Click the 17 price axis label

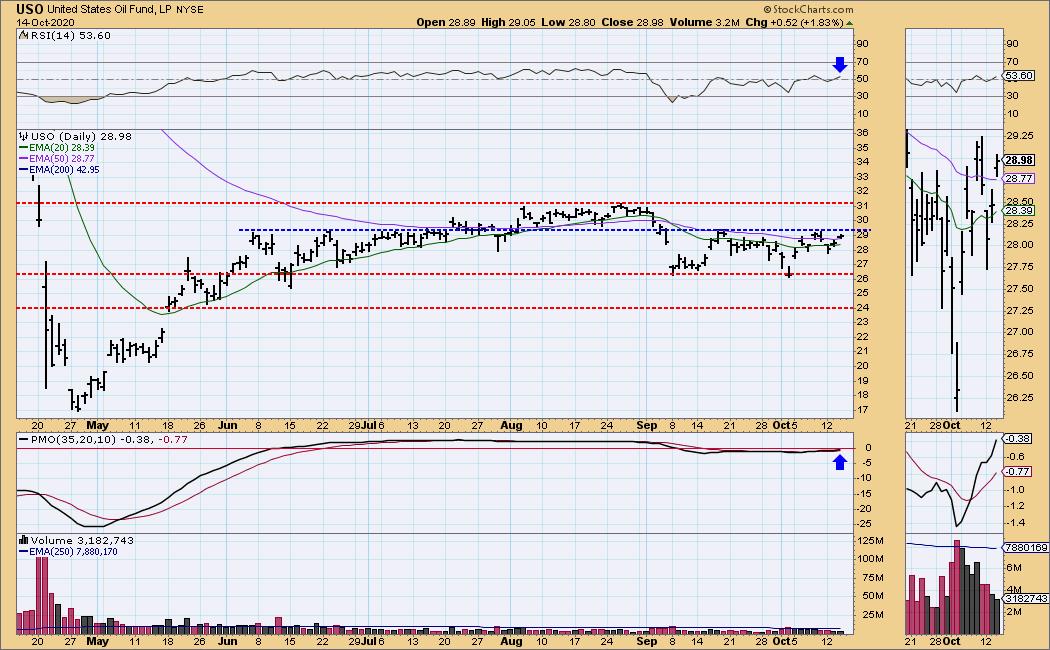pos(862,410)
